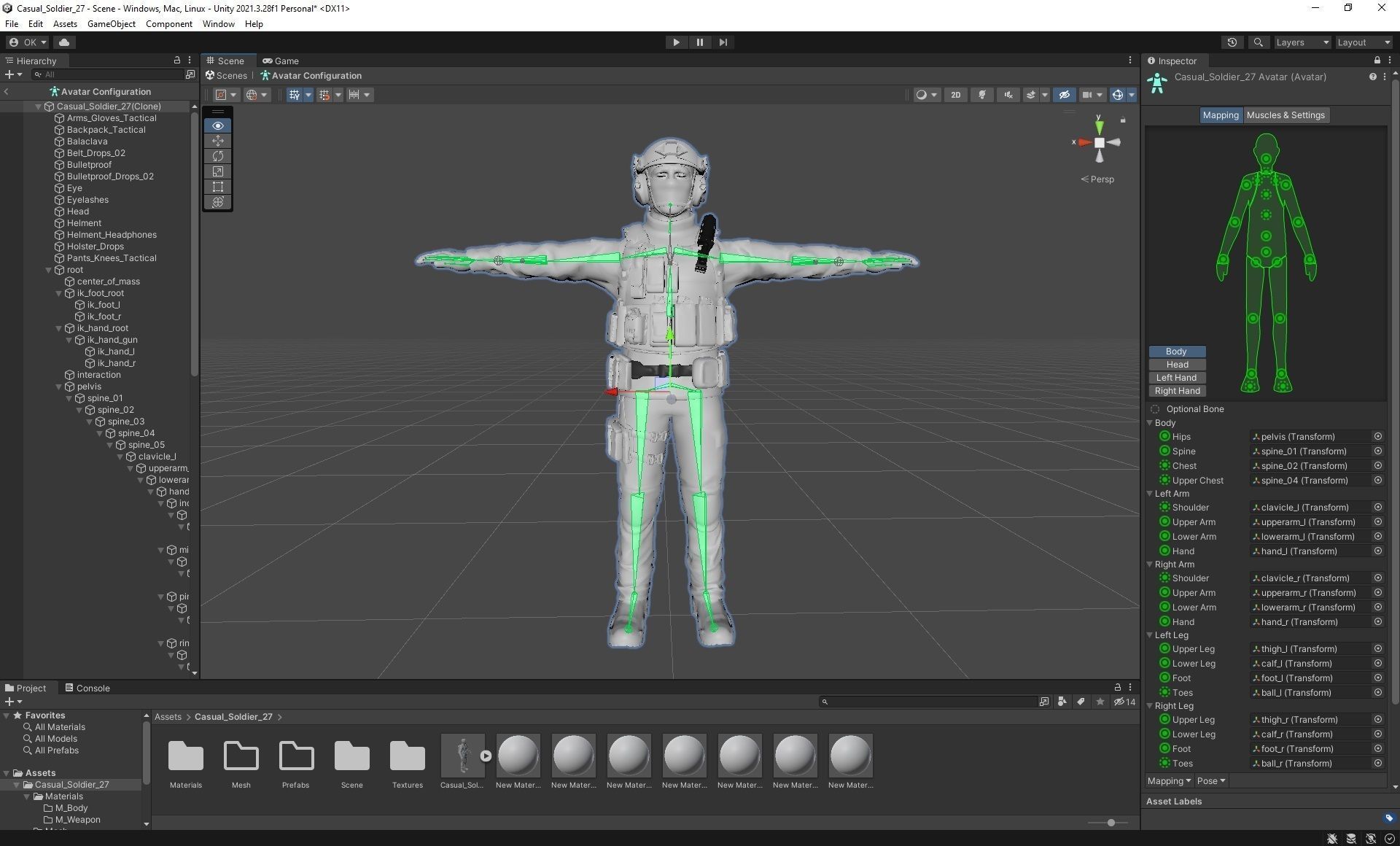
Task: Open the OK account dropdown
Action: (x=28, y=42)
